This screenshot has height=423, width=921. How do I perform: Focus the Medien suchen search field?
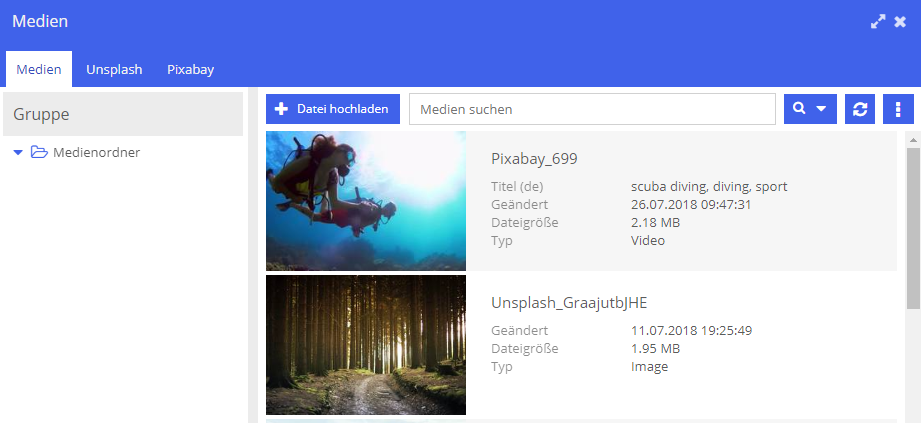[592, 109]
